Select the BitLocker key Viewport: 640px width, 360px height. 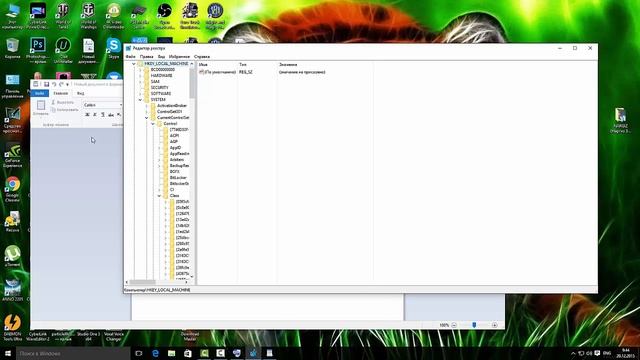point(178,178)
